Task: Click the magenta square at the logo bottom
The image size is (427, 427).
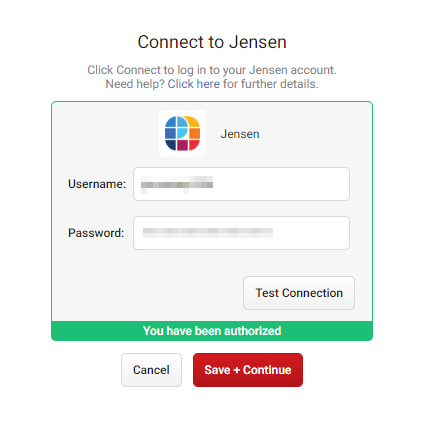Action: coord(182,145)
